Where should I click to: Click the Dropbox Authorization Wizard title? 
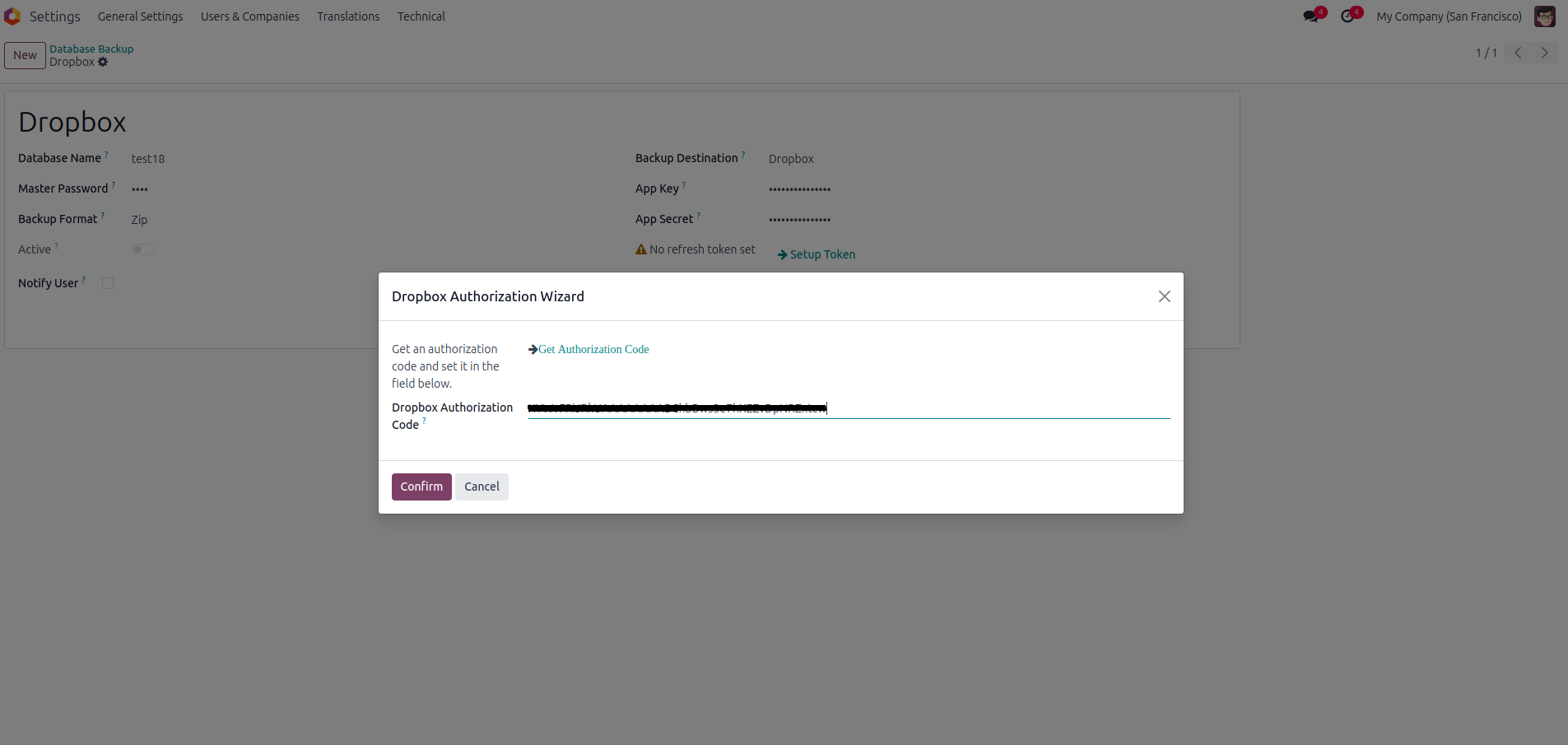[488, 296]
